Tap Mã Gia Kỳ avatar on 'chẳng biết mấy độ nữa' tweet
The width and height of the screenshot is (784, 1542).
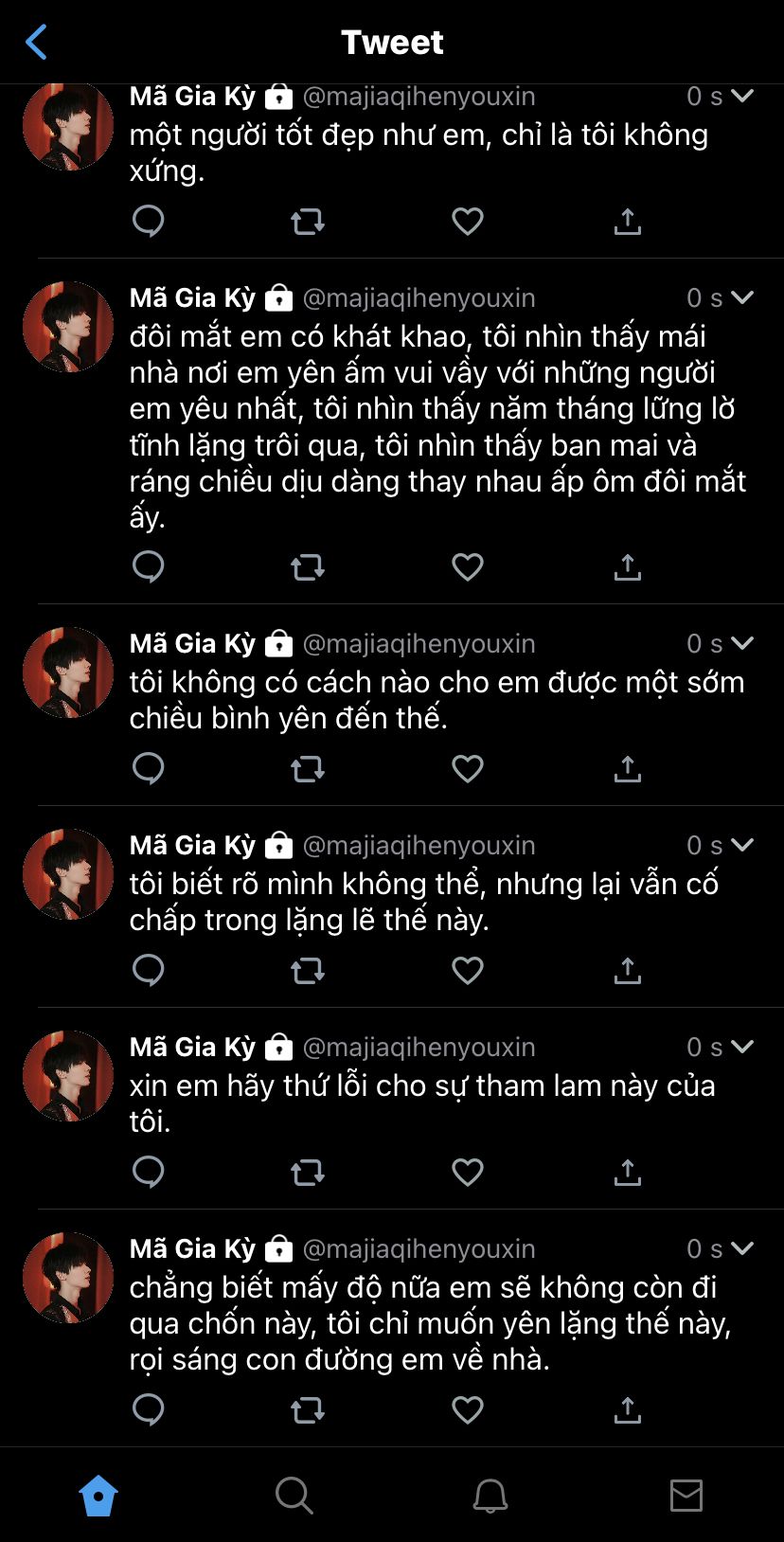coord(68,1278)
